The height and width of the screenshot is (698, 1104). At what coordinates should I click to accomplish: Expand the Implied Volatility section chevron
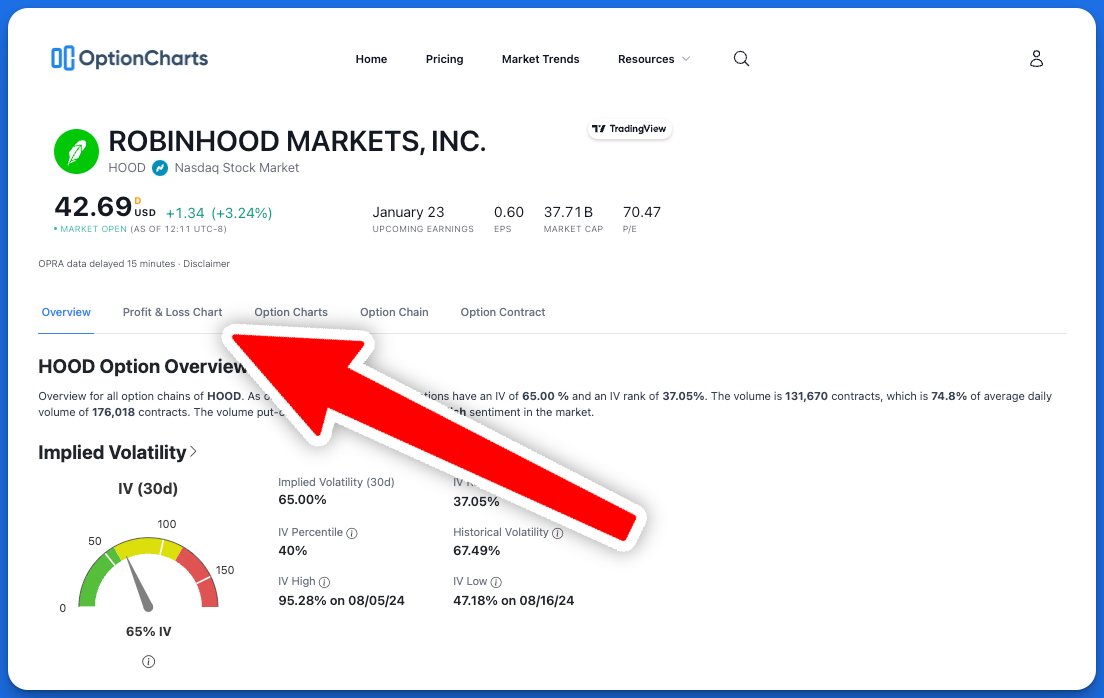193,452
